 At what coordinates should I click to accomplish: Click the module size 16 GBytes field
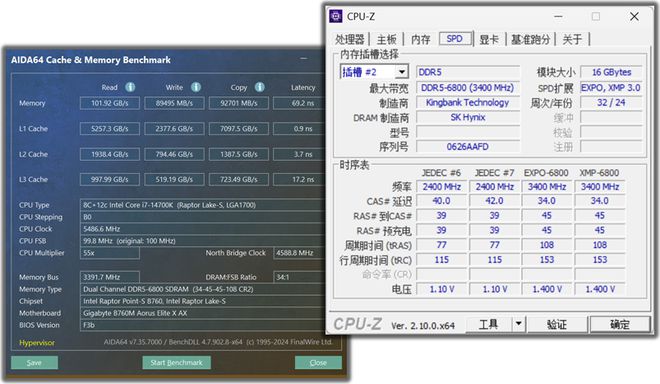612,72
